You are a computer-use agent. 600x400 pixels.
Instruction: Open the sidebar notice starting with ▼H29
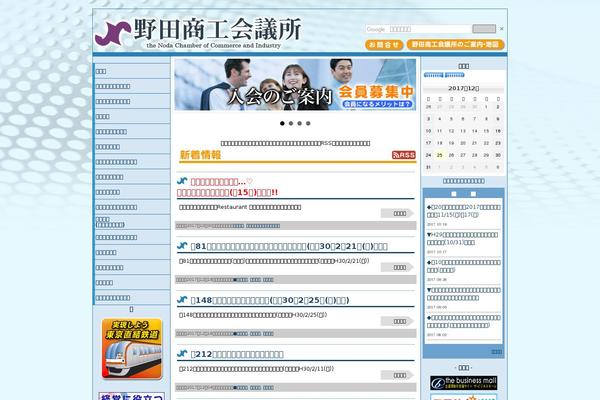point(463,238)
